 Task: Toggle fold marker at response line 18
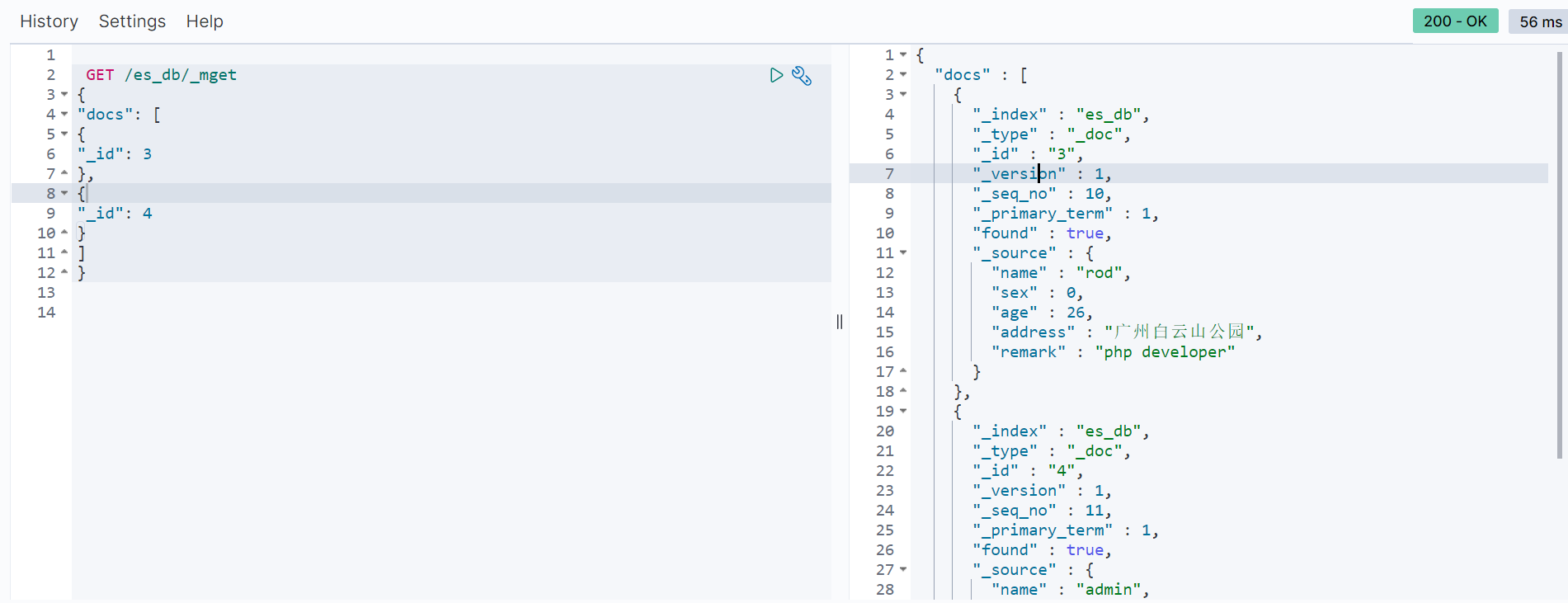(903, 392)
